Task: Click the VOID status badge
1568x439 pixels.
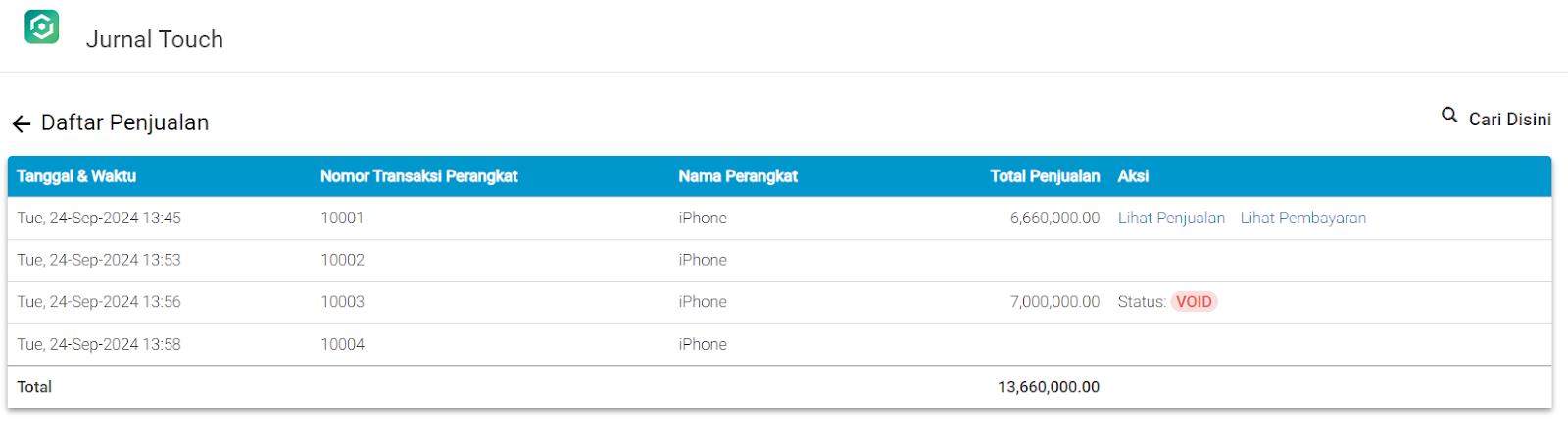Action: click(x=1194, y=302)
